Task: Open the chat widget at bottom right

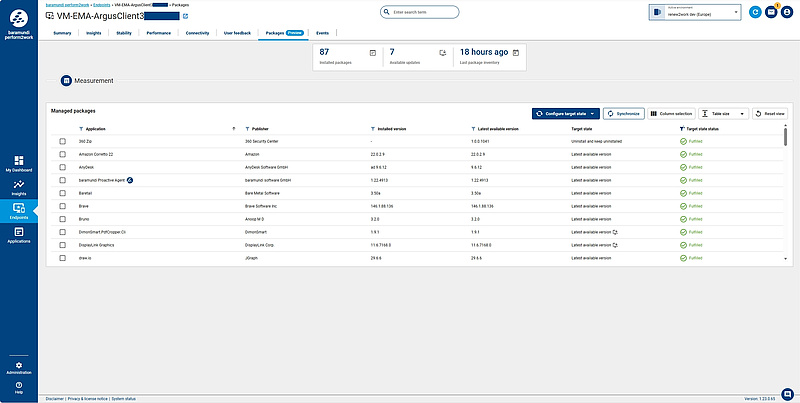Action: click(x=787, y=392)
